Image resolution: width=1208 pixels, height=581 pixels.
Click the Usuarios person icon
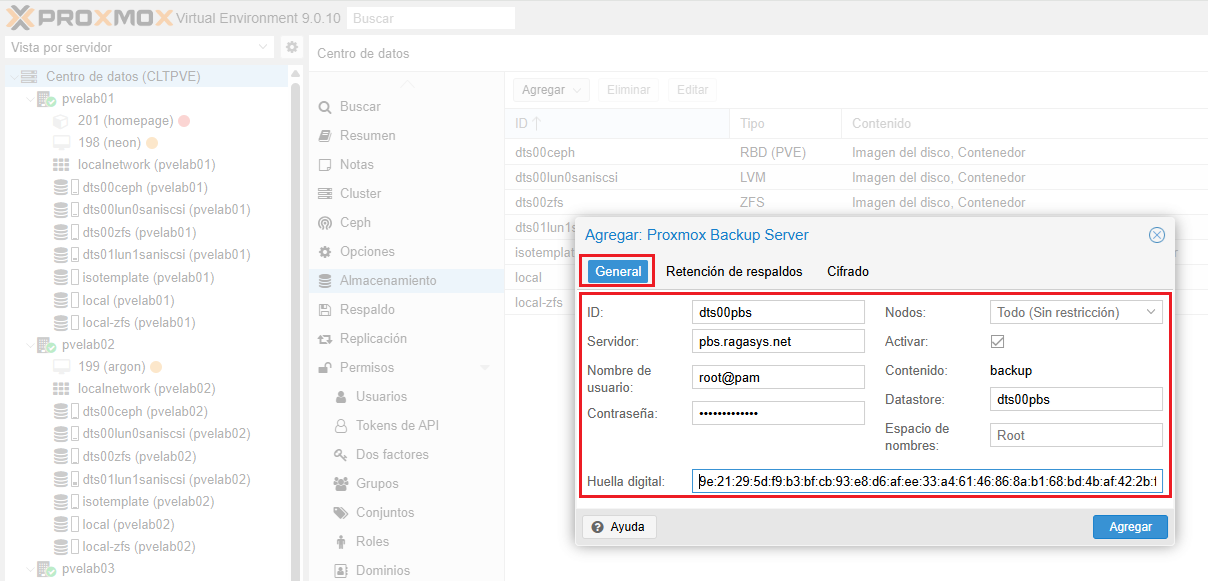click(340, 397)
